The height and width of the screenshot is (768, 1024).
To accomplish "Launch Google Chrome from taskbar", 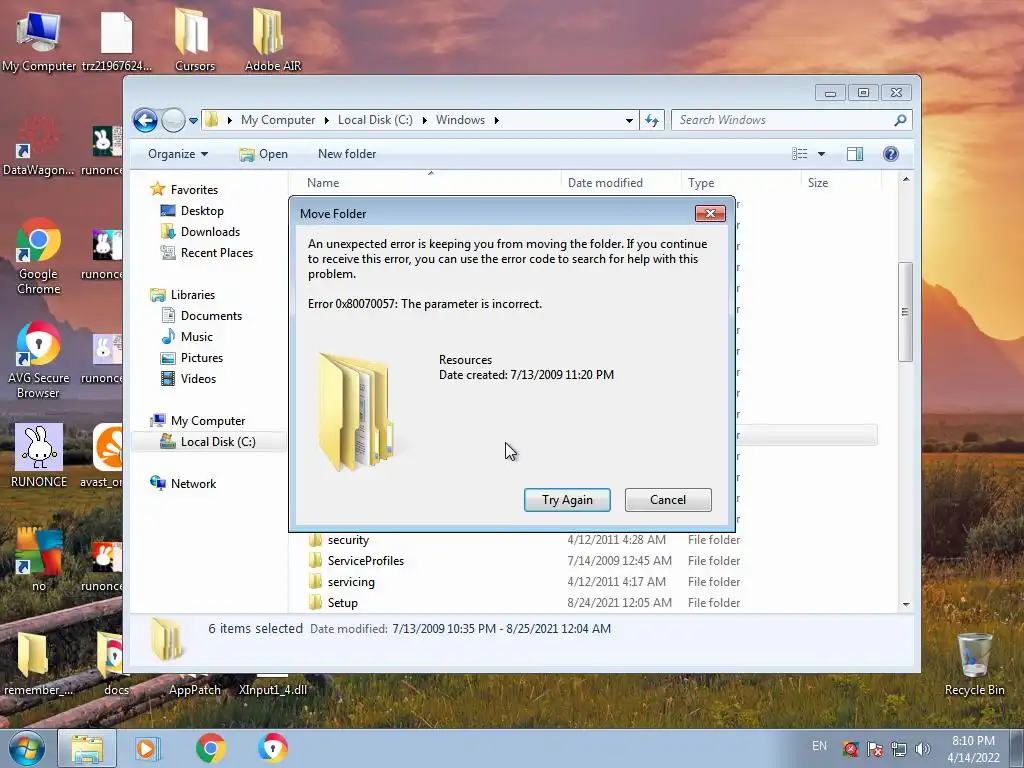I will click(211, 748).
